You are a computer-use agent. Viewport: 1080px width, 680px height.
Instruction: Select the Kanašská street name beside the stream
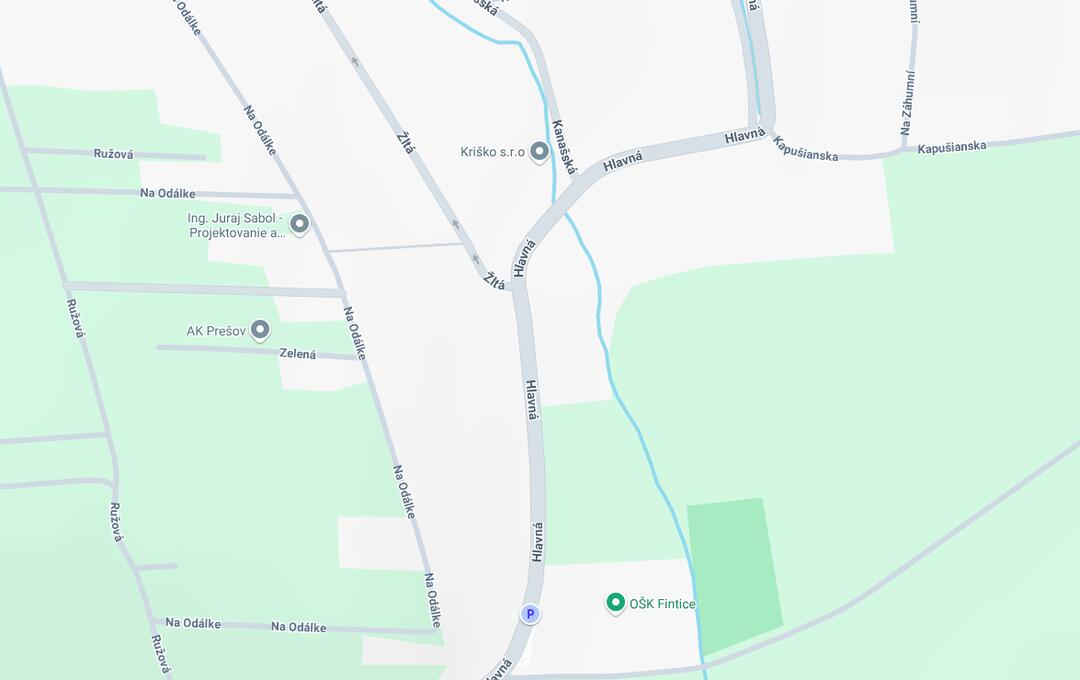tap(564, 147)
